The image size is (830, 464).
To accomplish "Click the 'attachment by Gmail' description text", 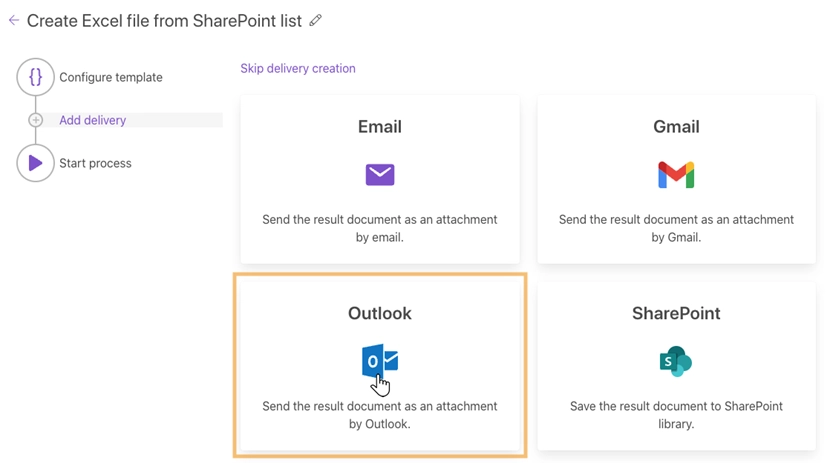I will pyautogui.click(x=676, y=228).
